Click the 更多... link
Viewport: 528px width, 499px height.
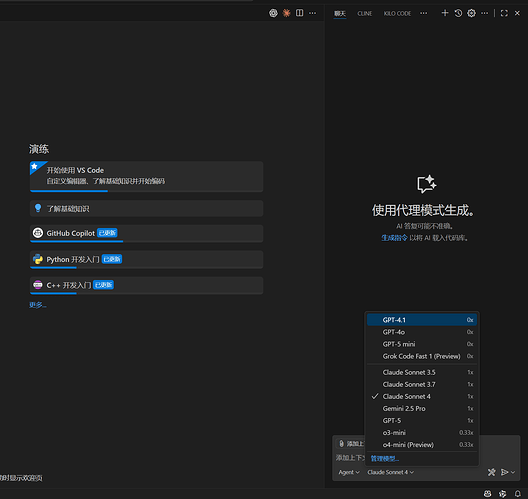[38, 305]
